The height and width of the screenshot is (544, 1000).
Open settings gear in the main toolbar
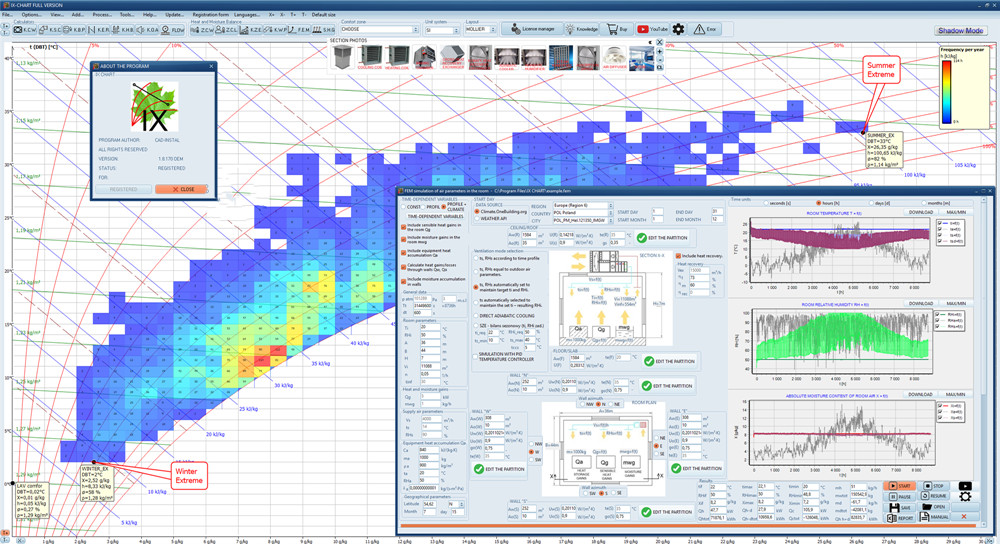679,29
